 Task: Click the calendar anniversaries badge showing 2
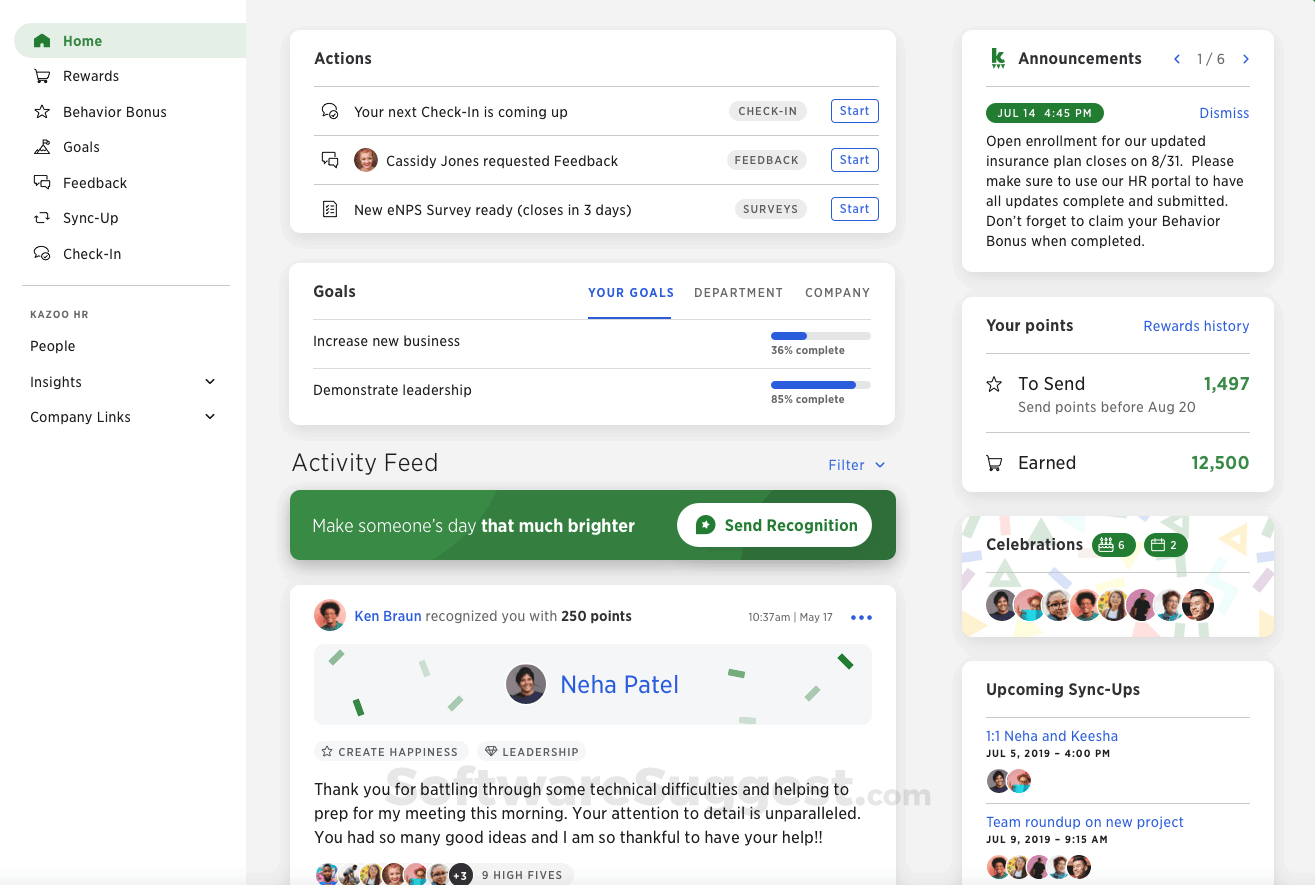1166,545
